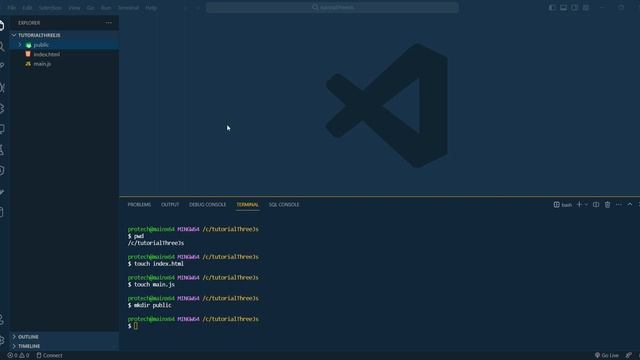The width and height of the screenshot is (640, 360).
Task: Open the Search view in the activity bar
Action: tap(2, 47)
